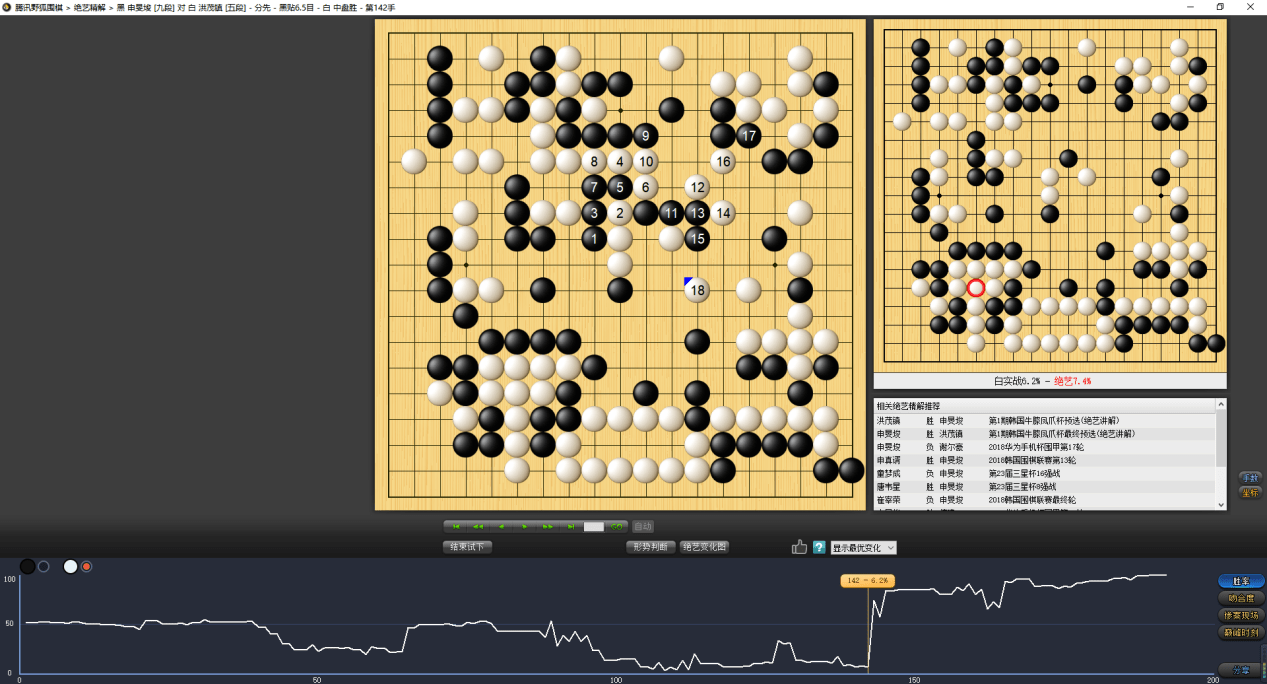Rewind several moves with fast-backward

click(479, 526)
